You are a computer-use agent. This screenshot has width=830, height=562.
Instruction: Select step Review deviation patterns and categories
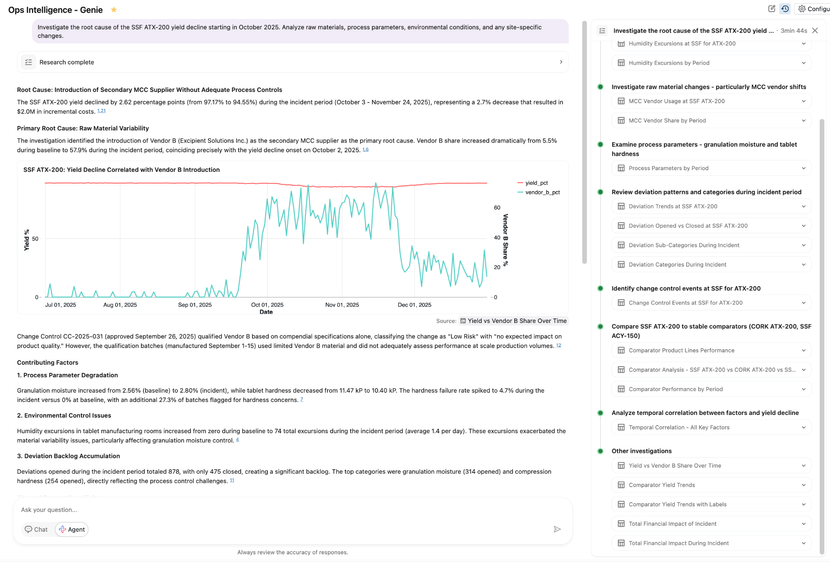[x=706, y=192]
